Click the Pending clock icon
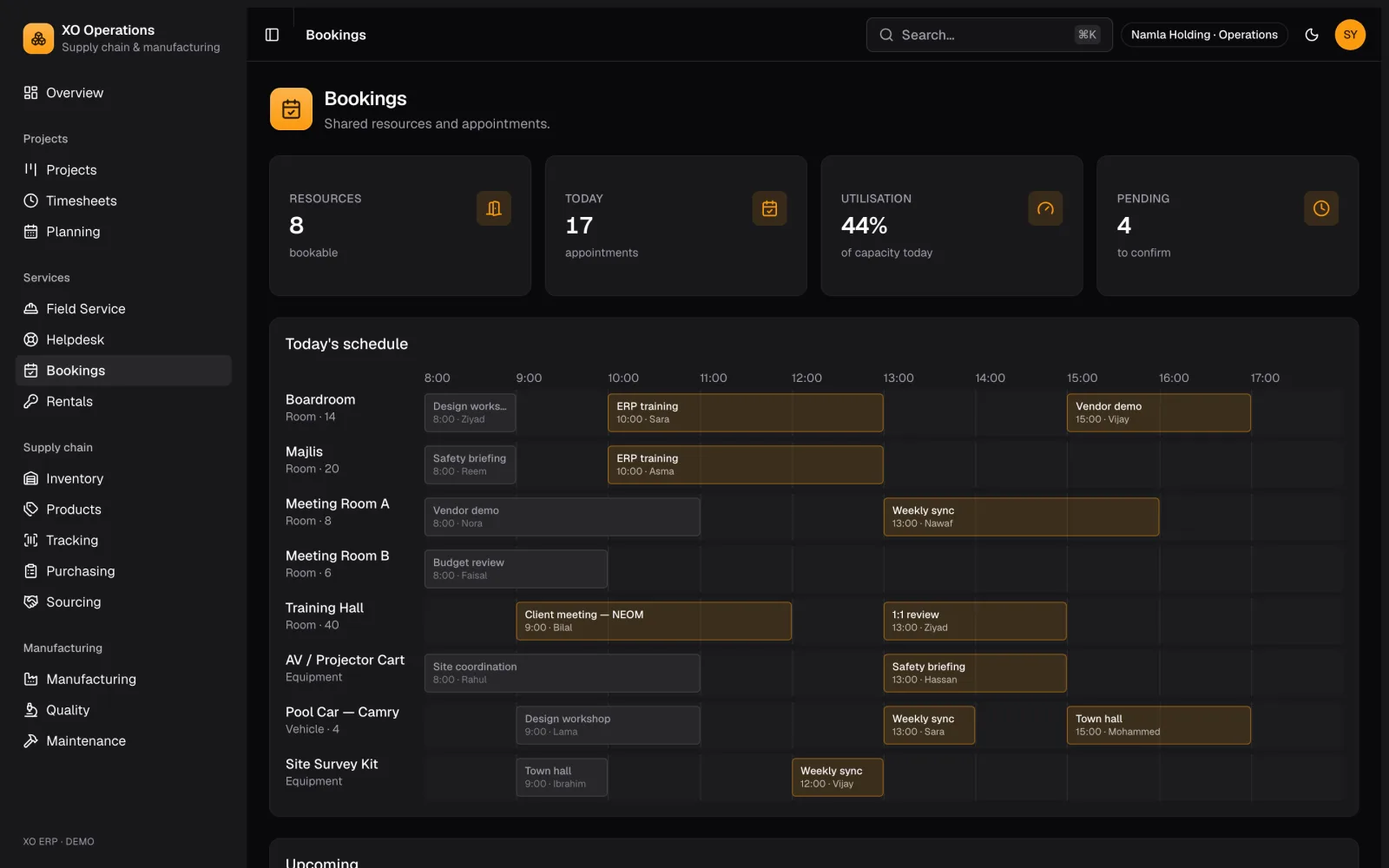 point(1321,208)
